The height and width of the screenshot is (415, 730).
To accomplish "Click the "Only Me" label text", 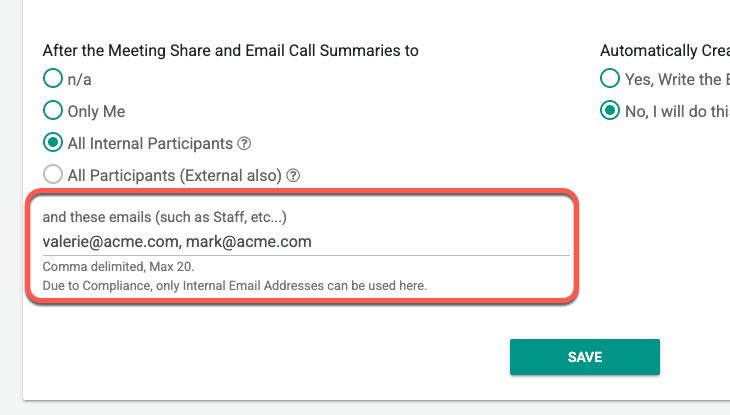I will [x=96, y=112].
